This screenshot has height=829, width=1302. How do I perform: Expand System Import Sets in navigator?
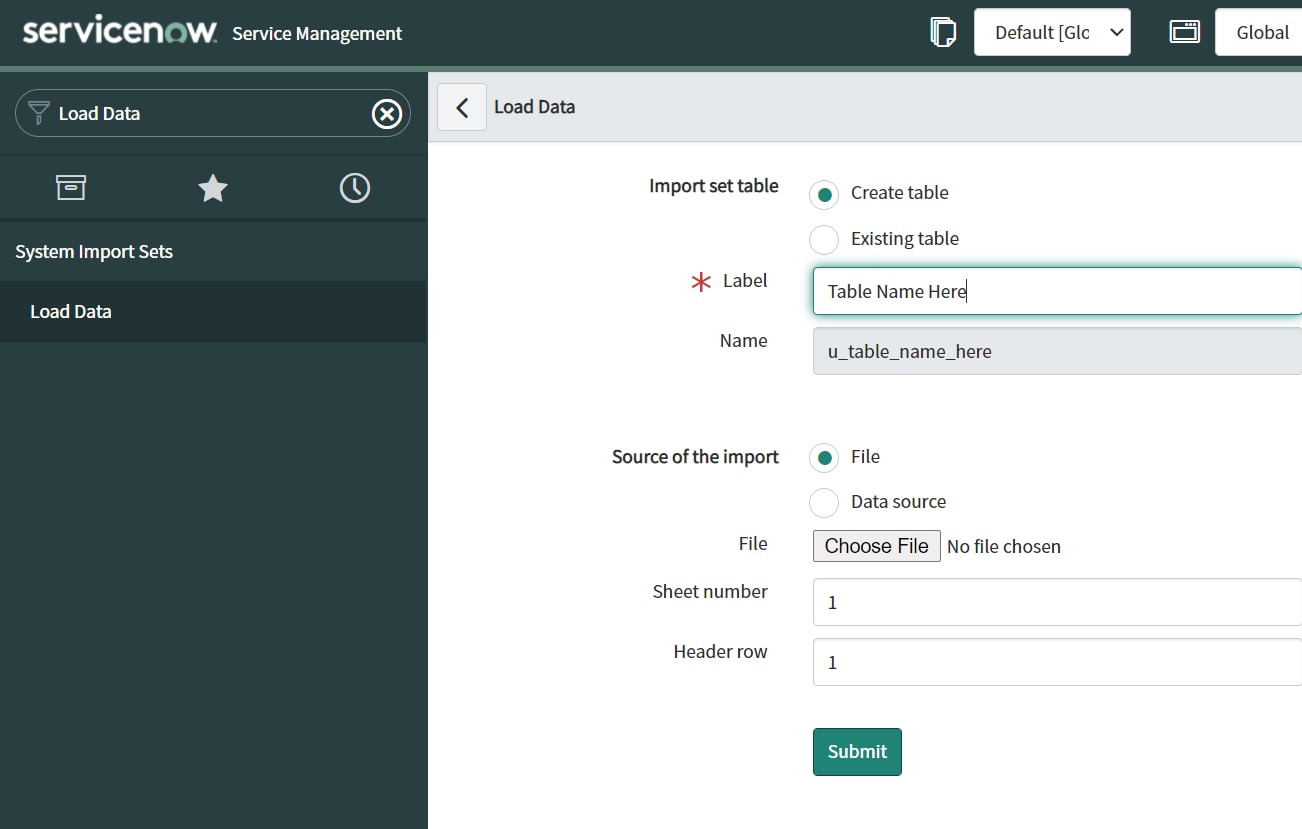tap(213, 252)
